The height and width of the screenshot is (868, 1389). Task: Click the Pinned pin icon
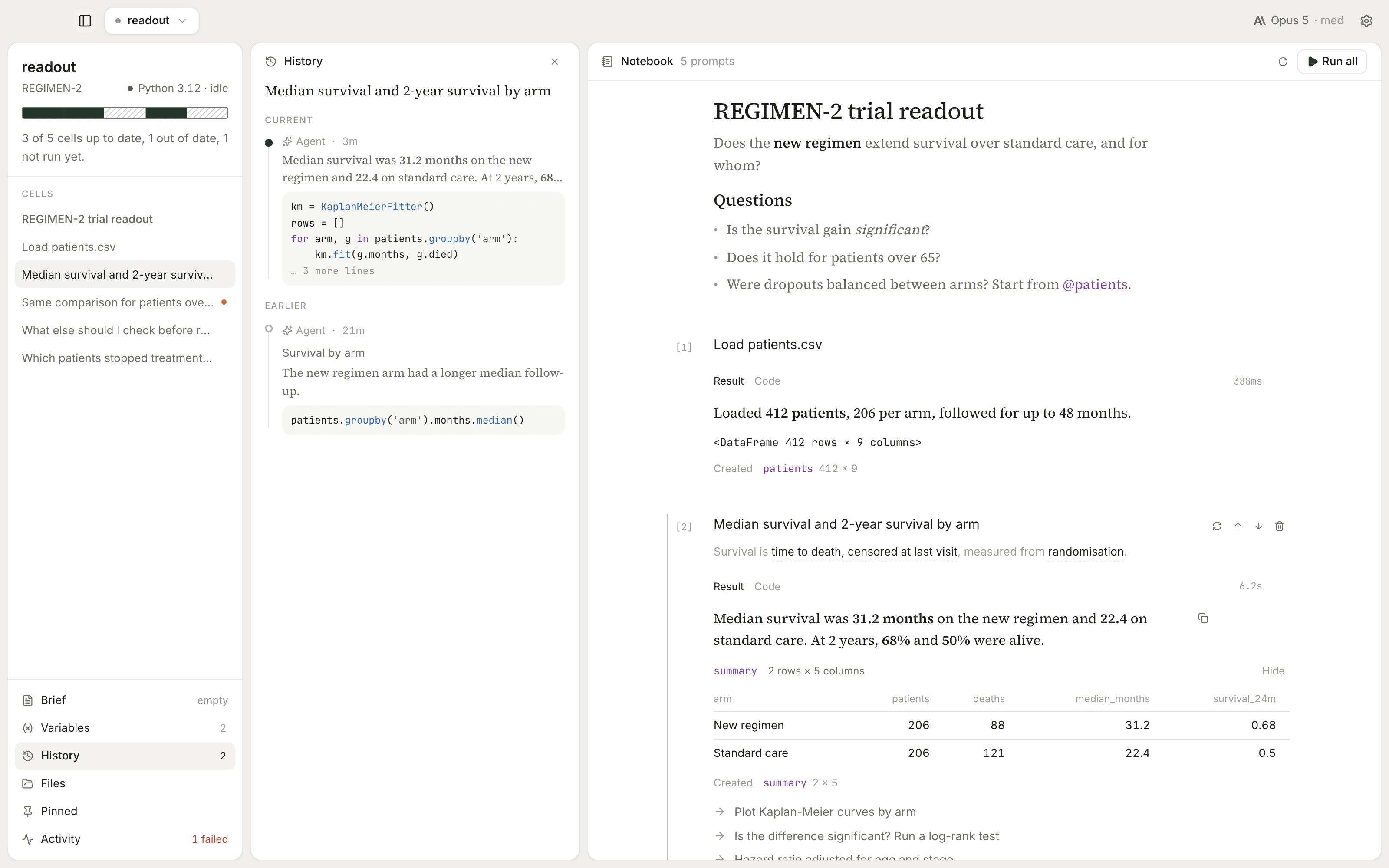coord(27,811)
